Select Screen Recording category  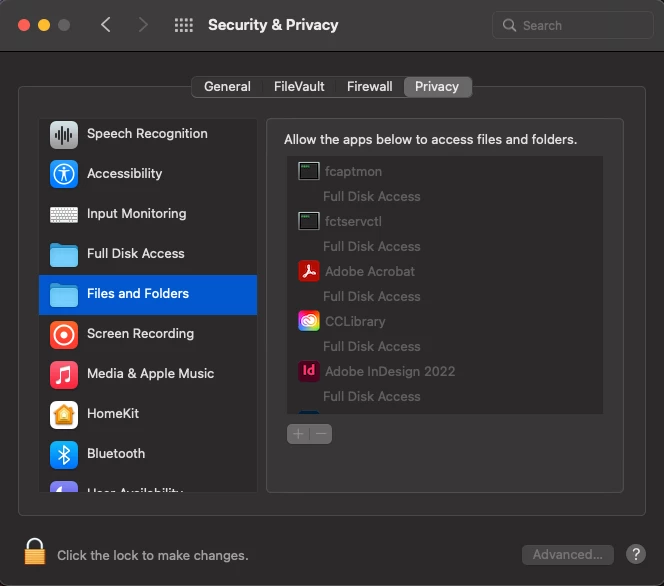148,334
